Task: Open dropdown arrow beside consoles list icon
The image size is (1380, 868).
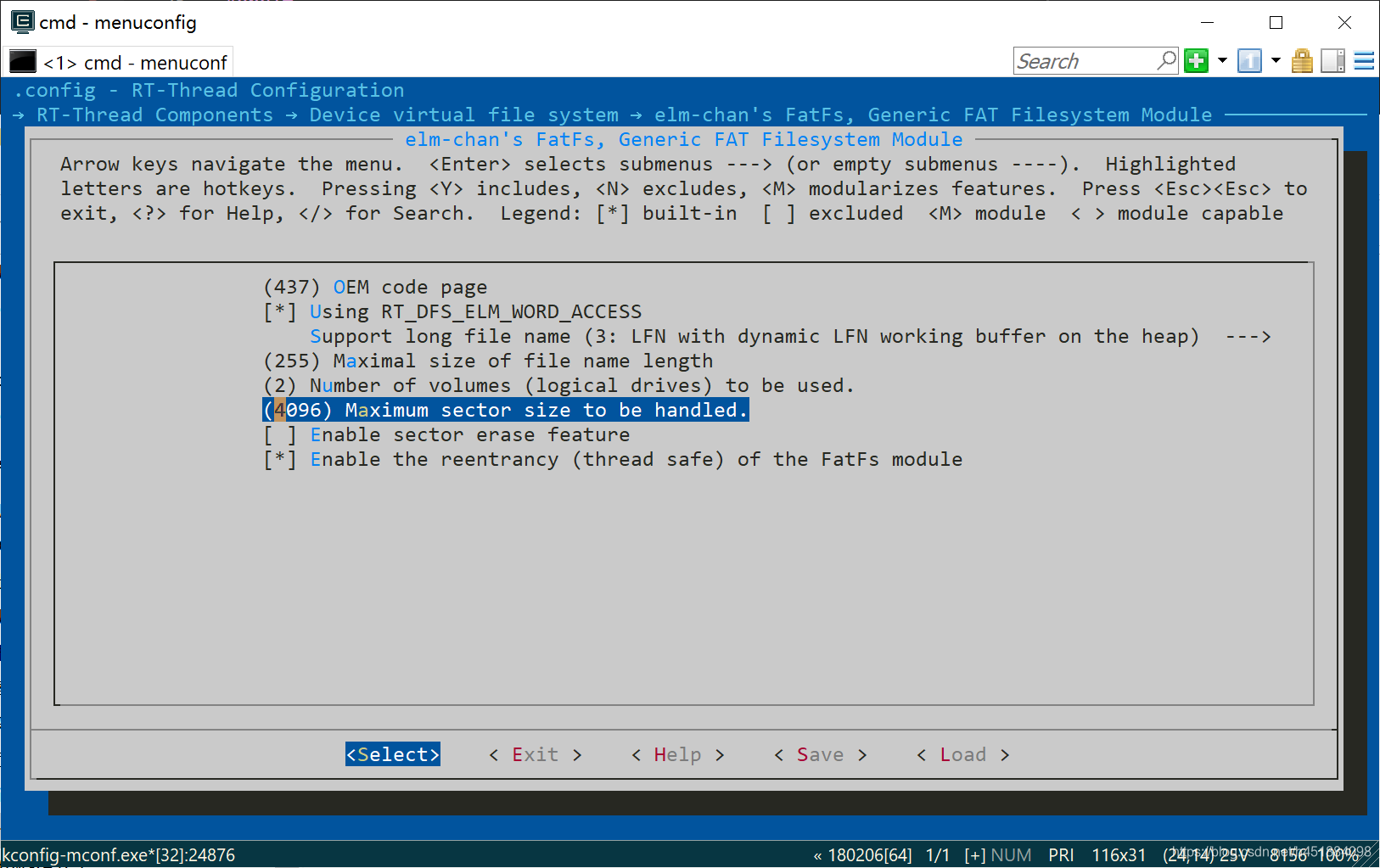Action: [1276, 61]
